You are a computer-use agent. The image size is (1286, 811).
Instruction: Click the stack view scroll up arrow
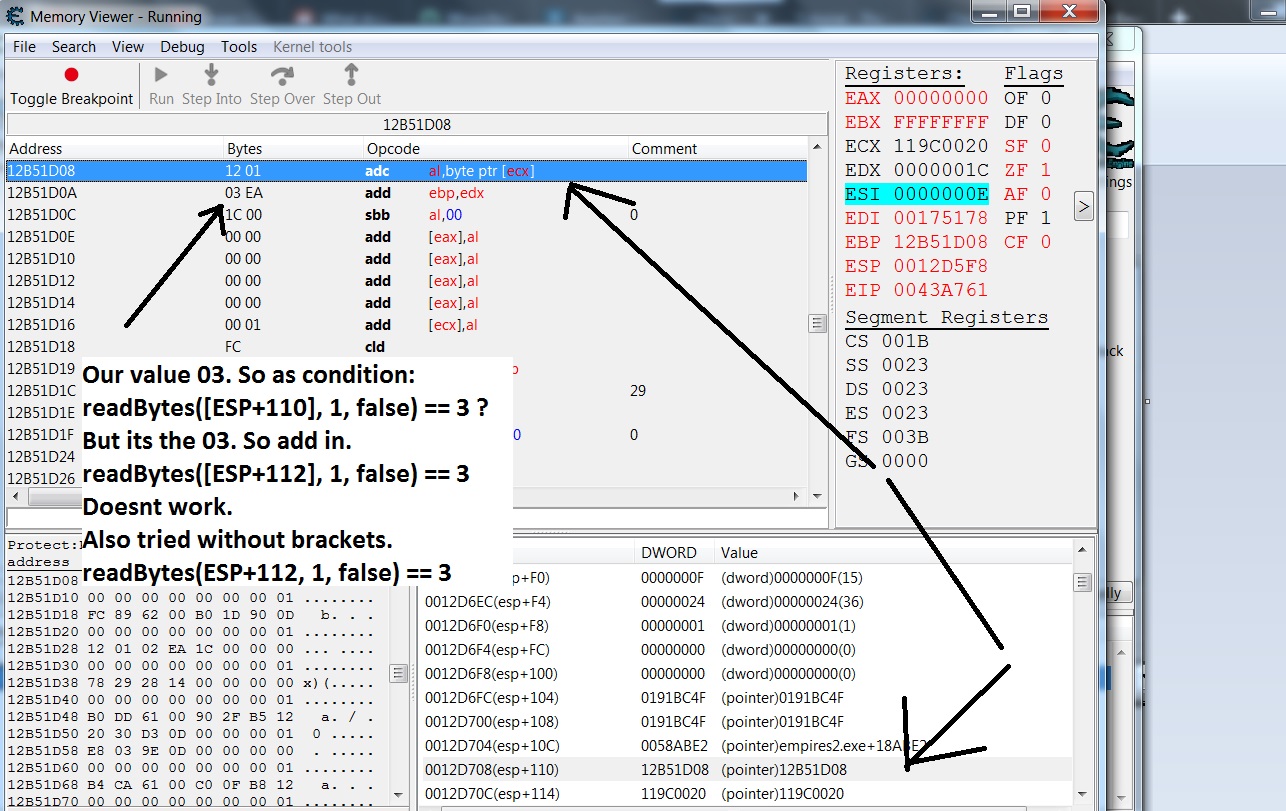click(1081, 552)
